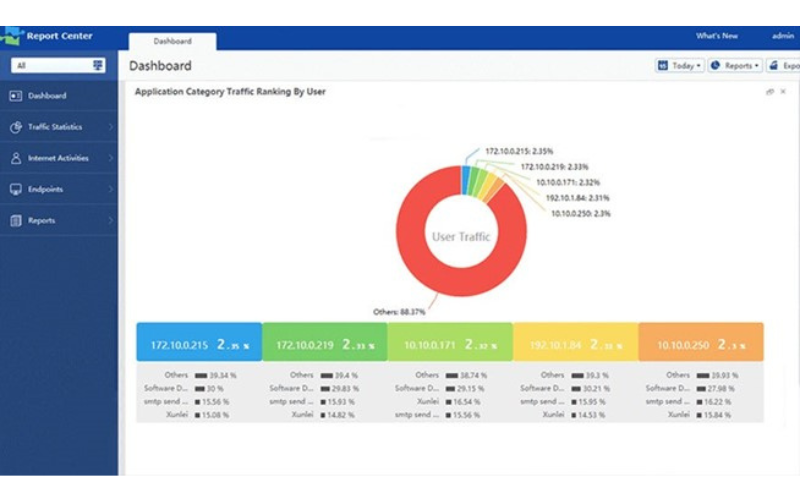Click the Xunlei 15.08 % row

point(197,415)
